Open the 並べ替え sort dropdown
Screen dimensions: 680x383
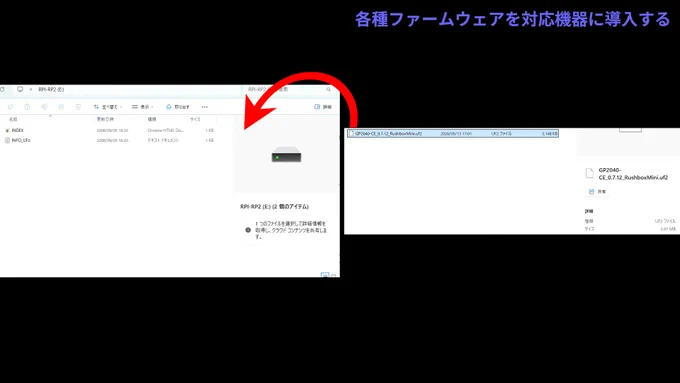tap(108, 107)
